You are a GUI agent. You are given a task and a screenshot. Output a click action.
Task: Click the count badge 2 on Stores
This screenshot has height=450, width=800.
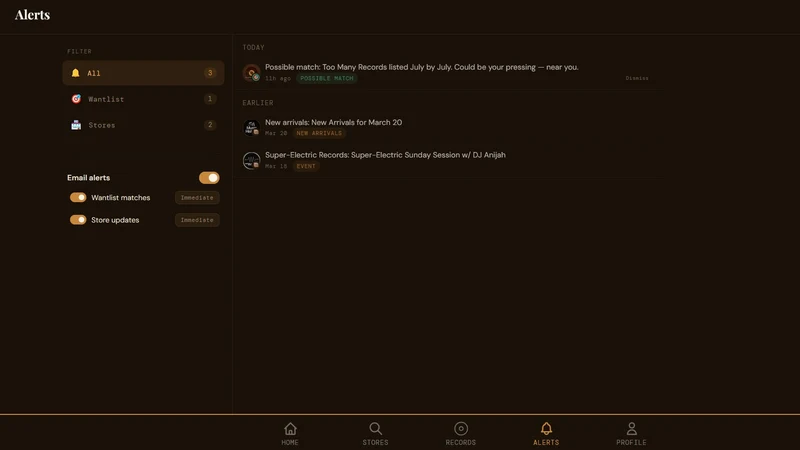tap(210, 125)
